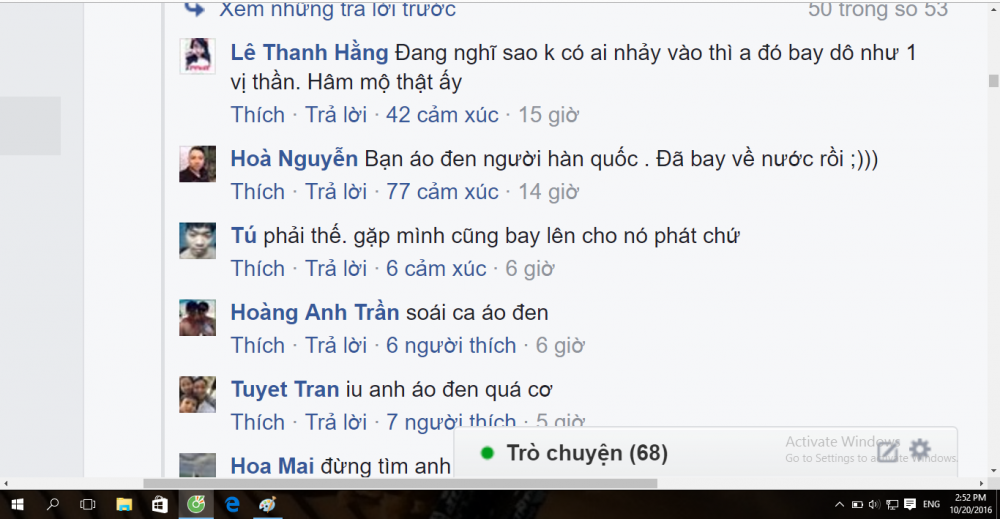The width and height of the screenshot is (1000, 519).
Task: View 77 cảm xúc reactions
Action: [x=442, y=192]
